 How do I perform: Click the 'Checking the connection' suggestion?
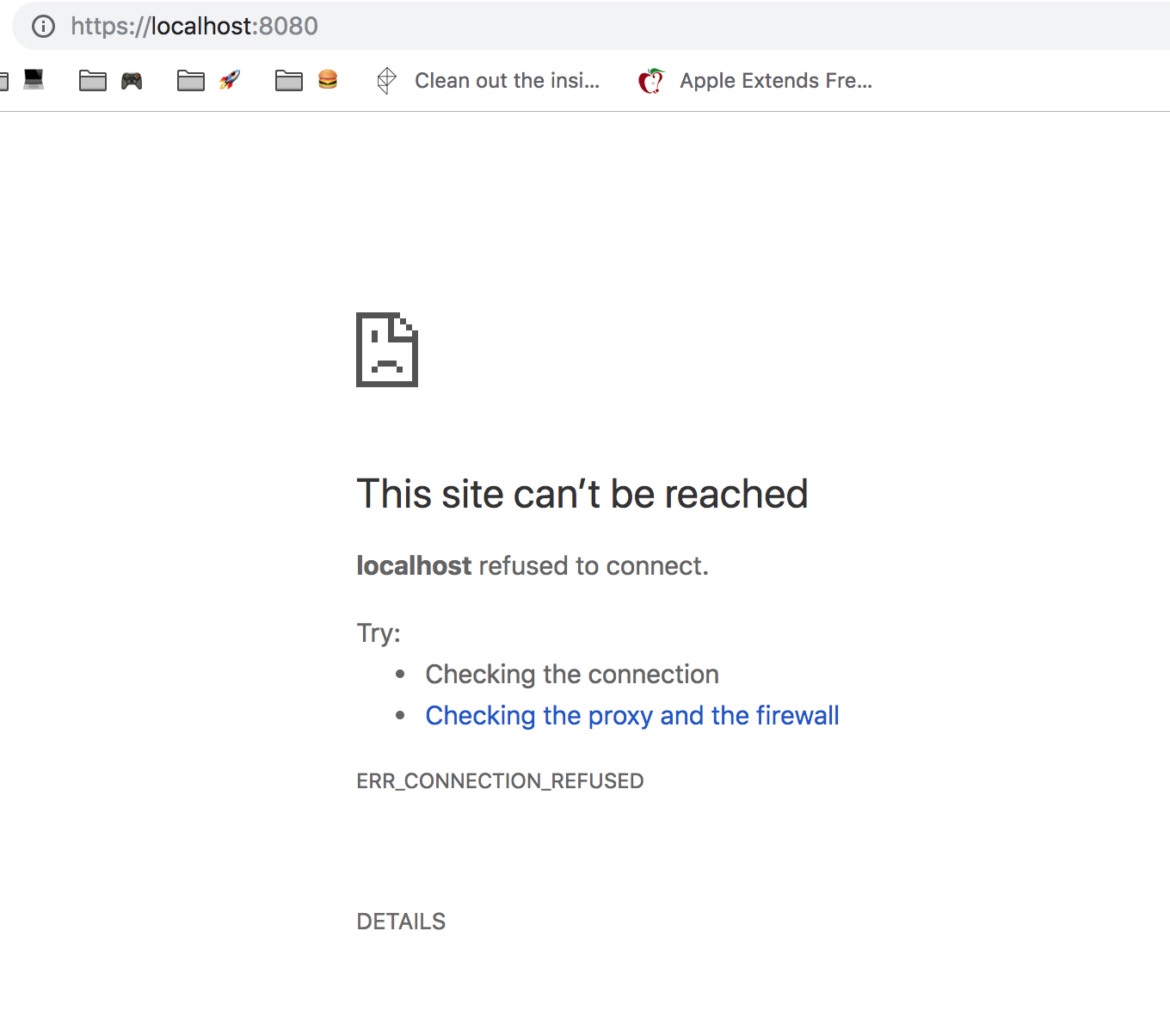tap(571, 674)
